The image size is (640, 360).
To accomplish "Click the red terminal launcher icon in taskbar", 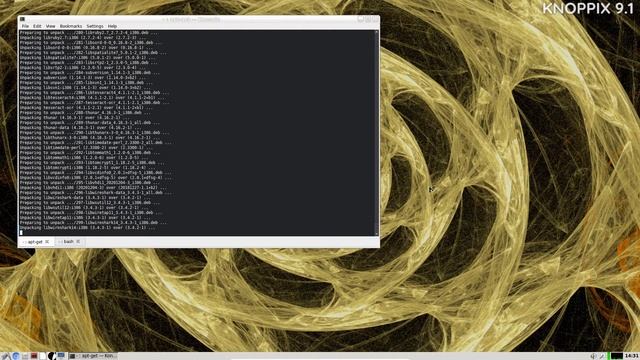I will [x=34, y=356].
